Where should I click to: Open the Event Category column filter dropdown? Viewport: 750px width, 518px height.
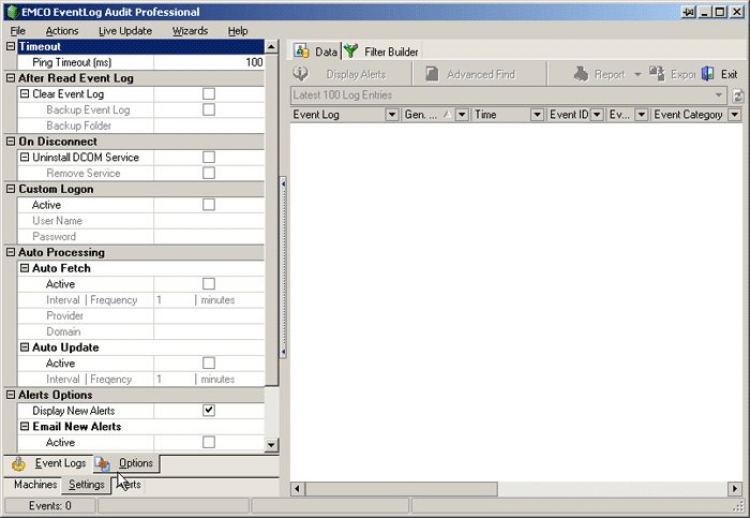click(734, 115)
